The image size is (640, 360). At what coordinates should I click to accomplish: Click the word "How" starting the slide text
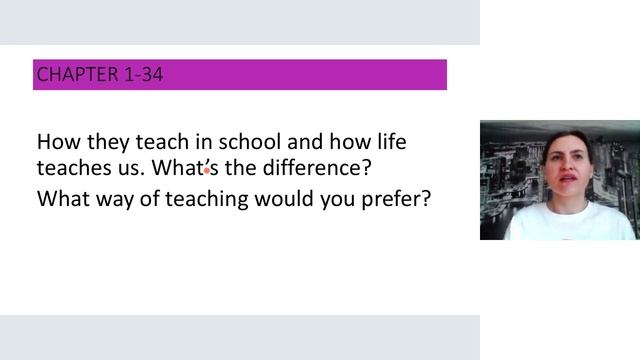pyautogui.click(x=58, y=142)
